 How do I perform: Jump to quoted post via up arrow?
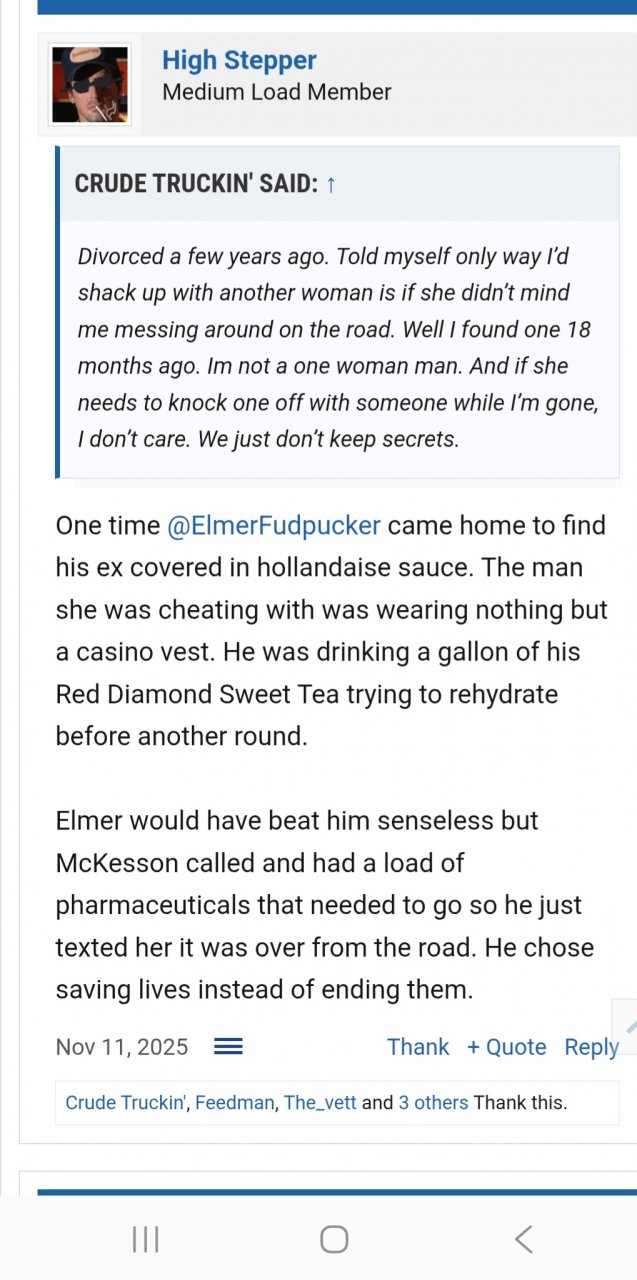(x=331, y=184)
